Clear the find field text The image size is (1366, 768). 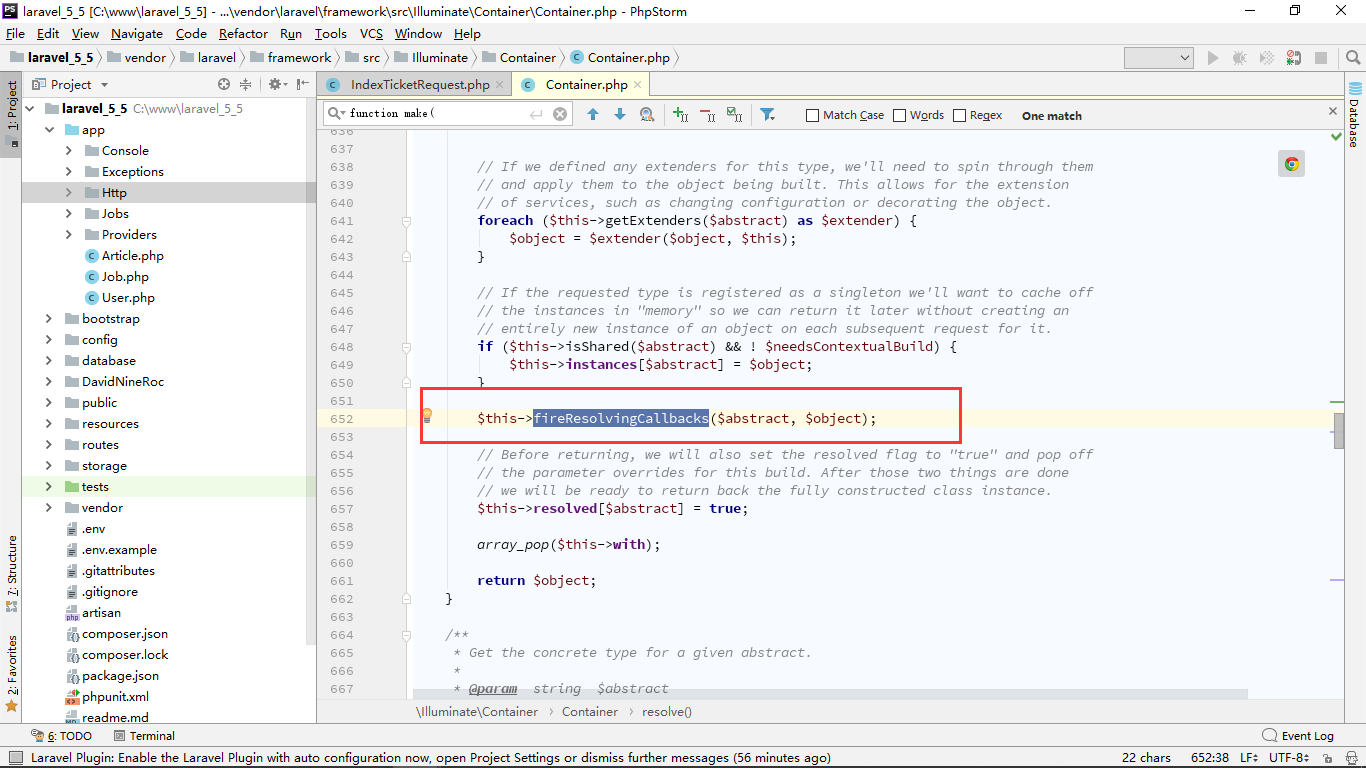click(x=560, y=114)
